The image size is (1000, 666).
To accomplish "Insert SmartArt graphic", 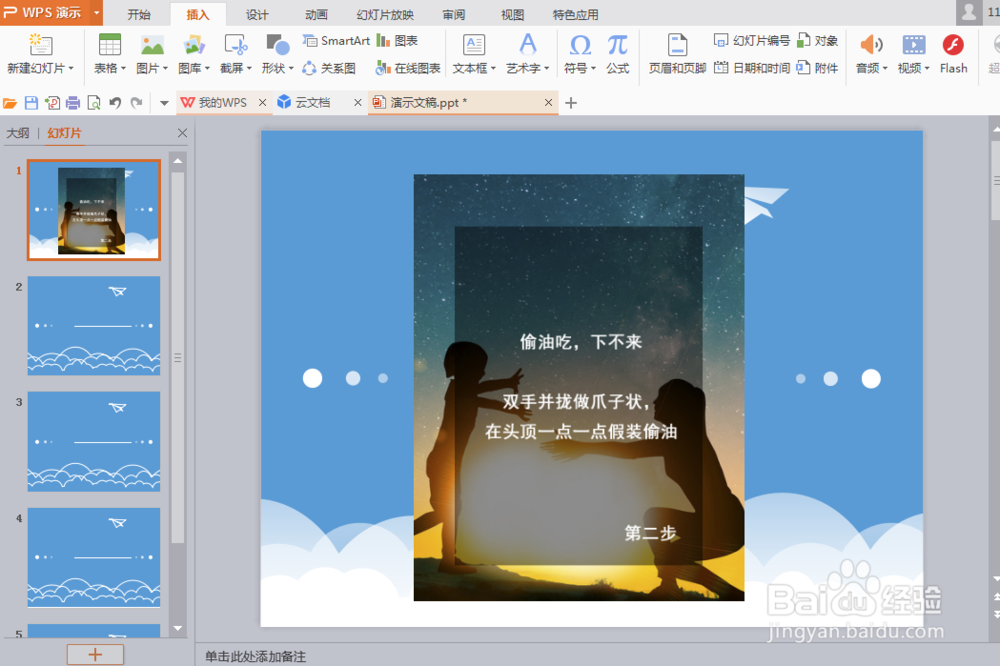I will pyautogui.click(x=336, y=41).
